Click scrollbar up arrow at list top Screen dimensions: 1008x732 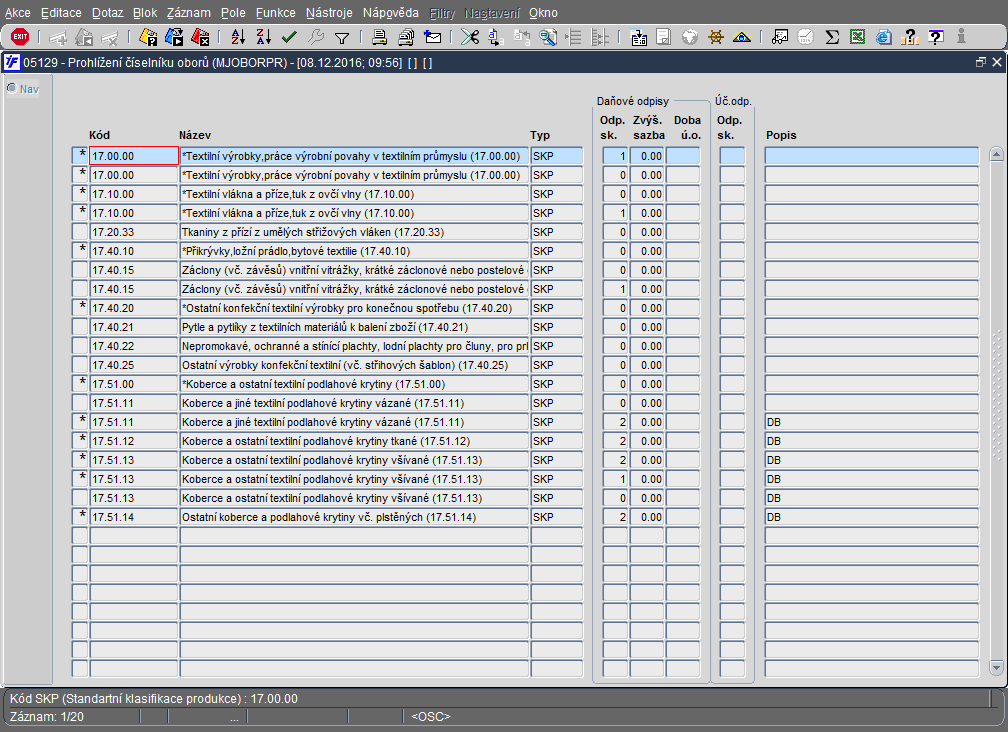[995, 155]
